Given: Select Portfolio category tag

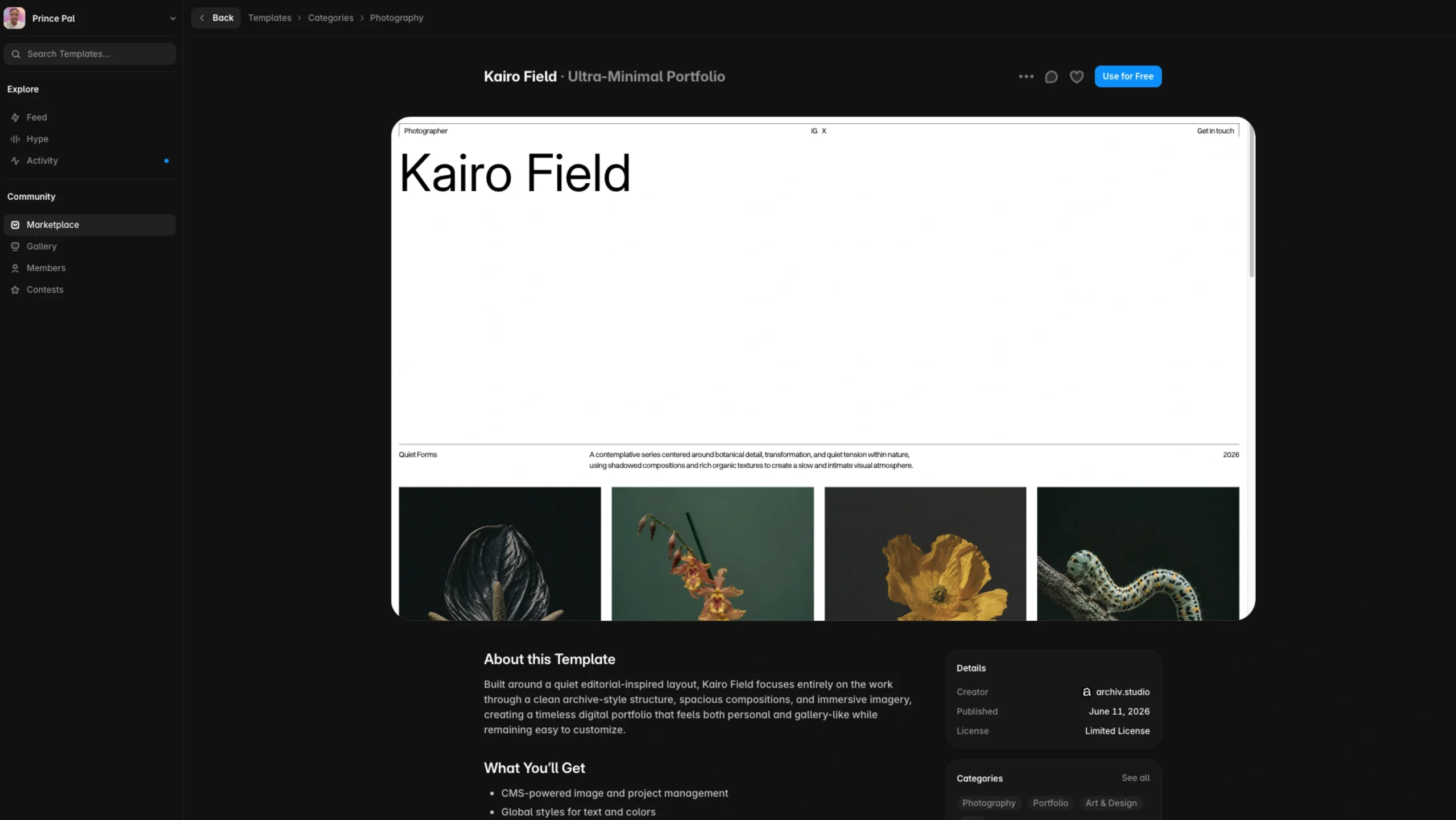Looking at the screenshot, I should (1050, 803).
